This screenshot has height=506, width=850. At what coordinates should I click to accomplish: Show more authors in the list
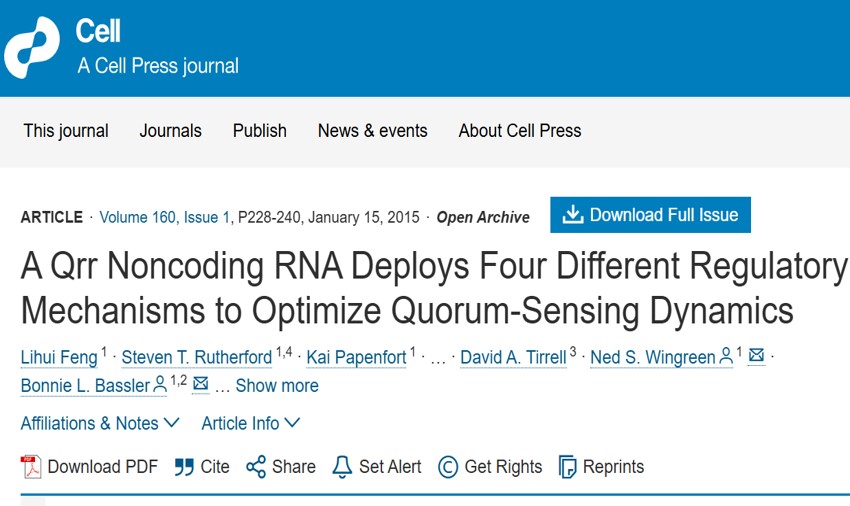[277, 386]
